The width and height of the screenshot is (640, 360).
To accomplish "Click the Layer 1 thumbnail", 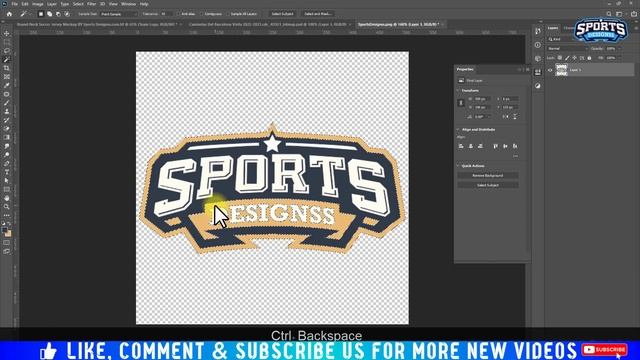I will 562,70.
